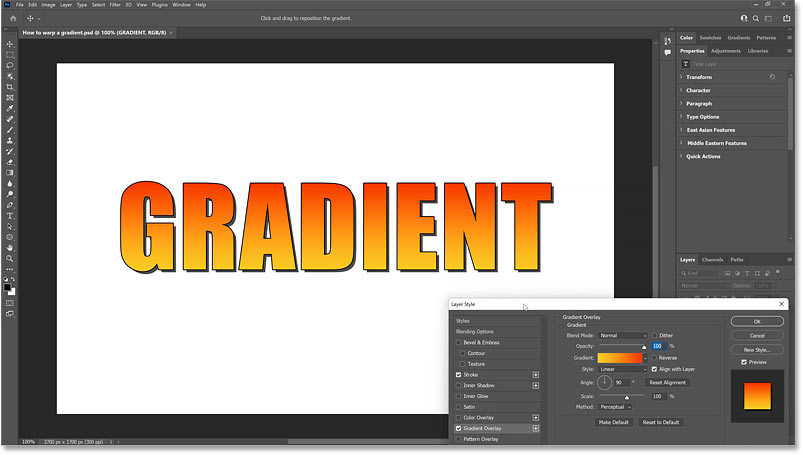Screen dimensions: 803x455
Task: Click Cancel in Layer Style dialog
Action: click(x=757, y=336)
